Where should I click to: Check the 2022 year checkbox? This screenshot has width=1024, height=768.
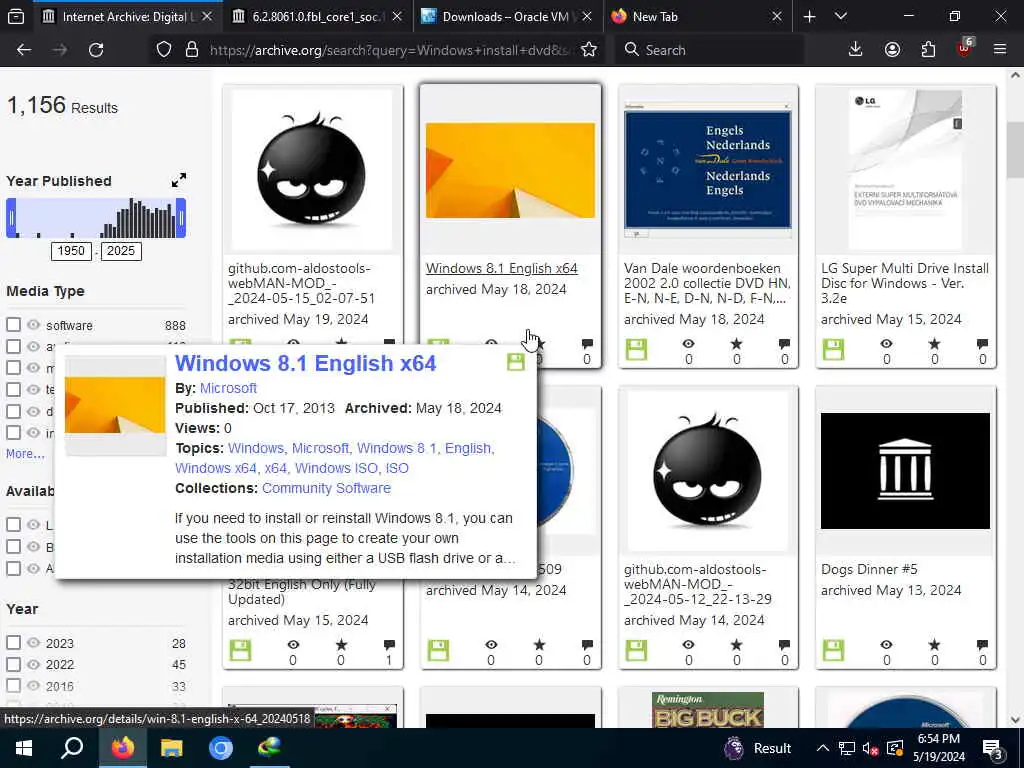coord(14,664)
